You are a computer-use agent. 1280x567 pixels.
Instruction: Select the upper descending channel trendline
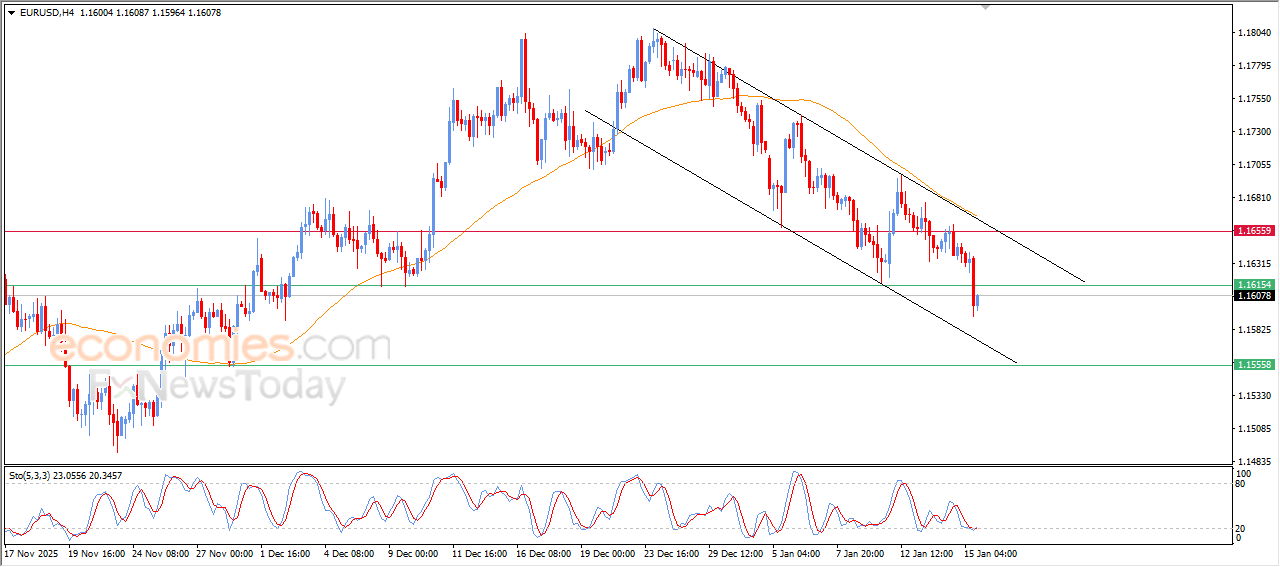click(x=868, y=155)
